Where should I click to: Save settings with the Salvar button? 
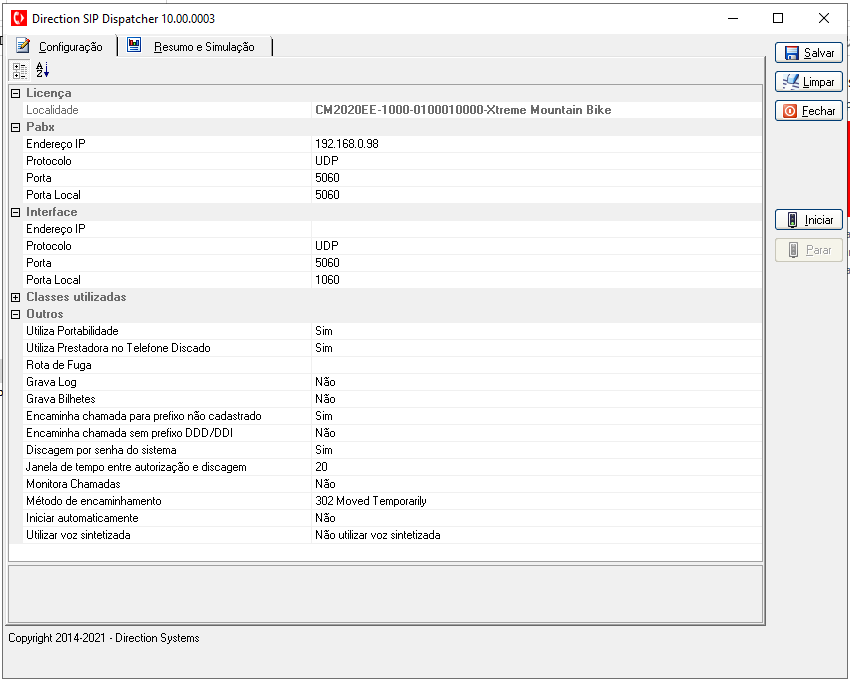click(x=808, y=53)
